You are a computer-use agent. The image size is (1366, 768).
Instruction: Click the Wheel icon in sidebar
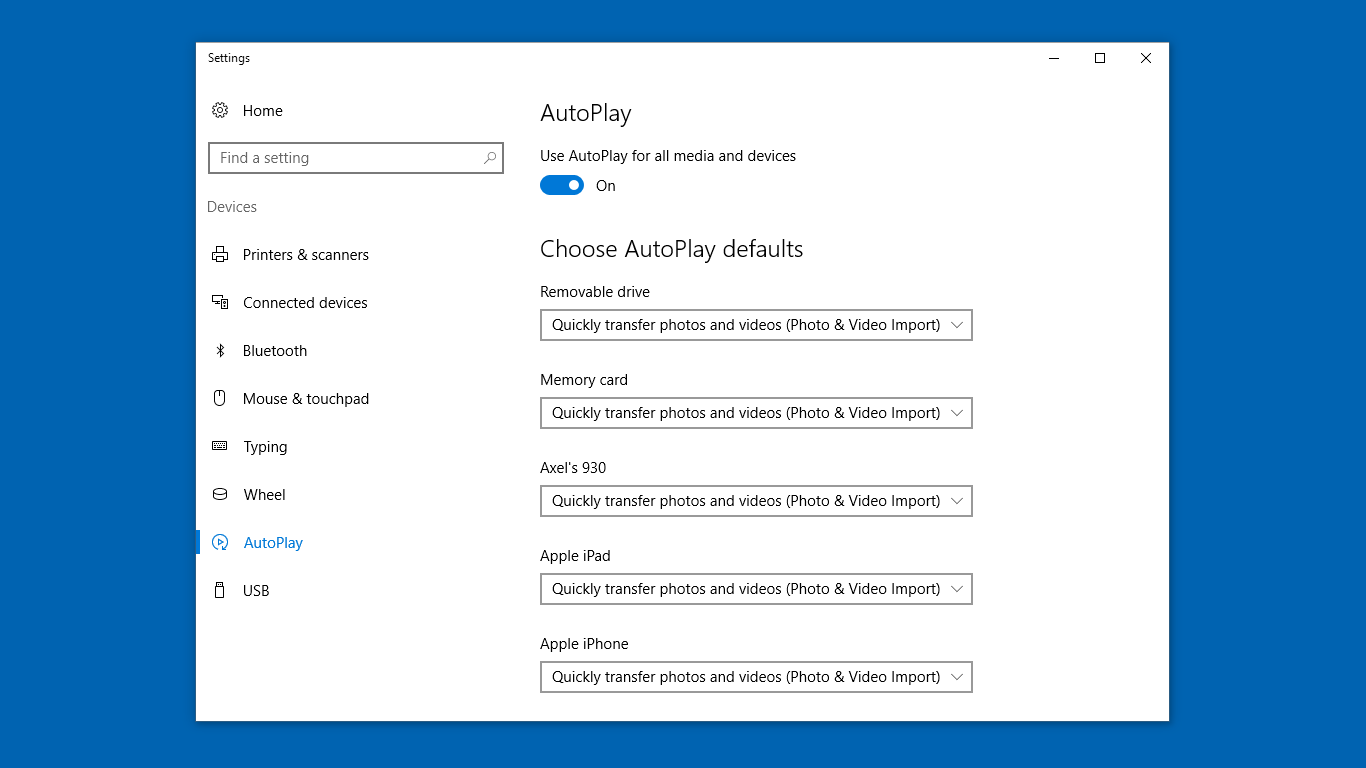pyautogui.click(x=220, y=495)
